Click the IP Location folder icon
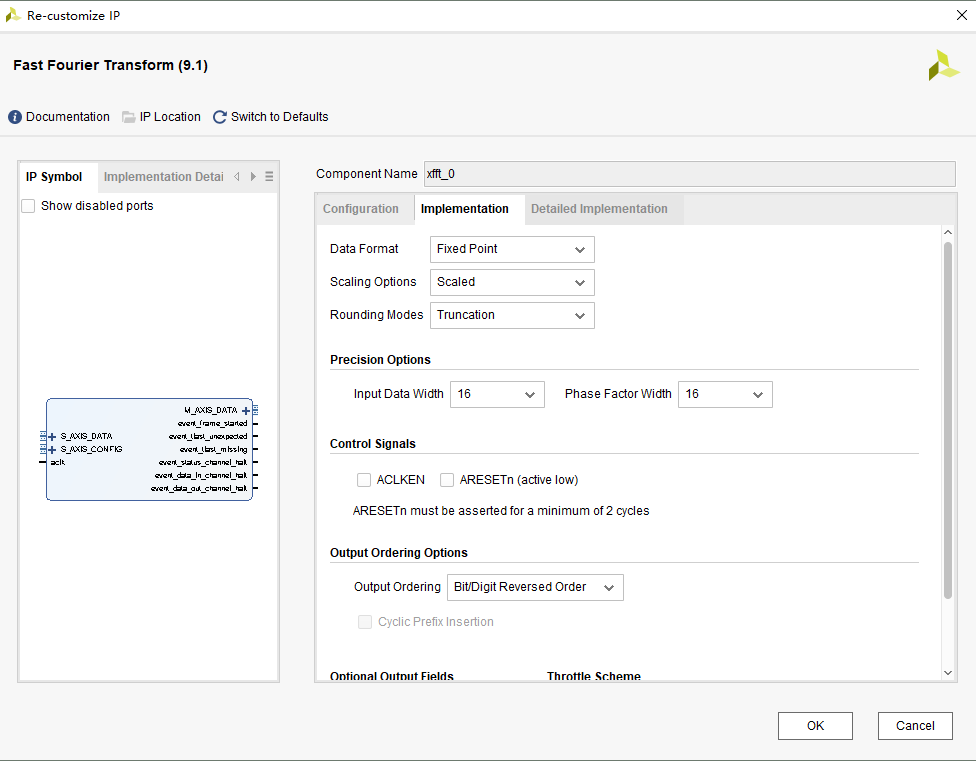The height and width of the screenshot is (761, 976). (x=129, y=117)
